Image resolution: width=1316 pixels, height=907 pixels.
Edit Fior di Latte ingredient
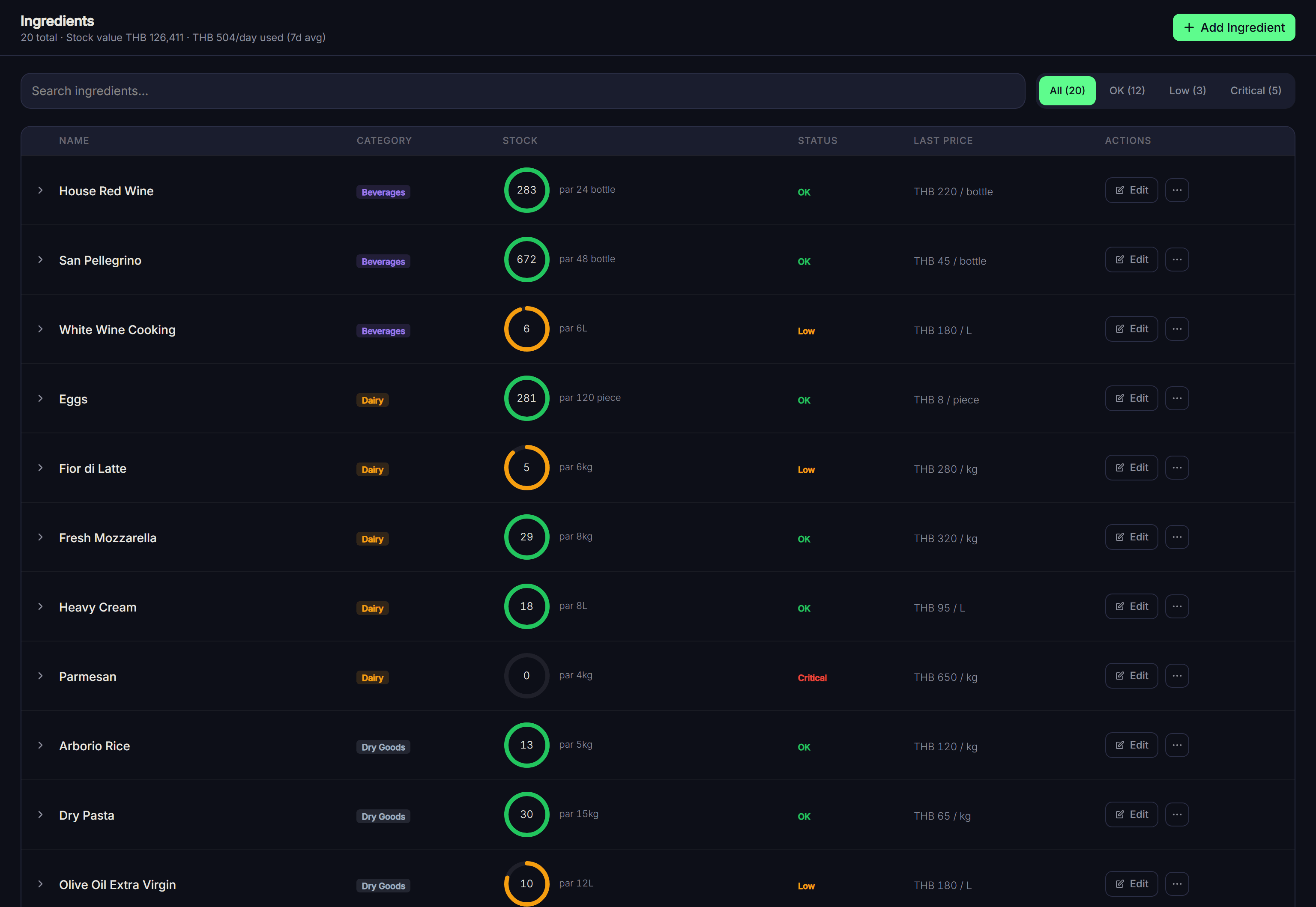(1131, 468)
